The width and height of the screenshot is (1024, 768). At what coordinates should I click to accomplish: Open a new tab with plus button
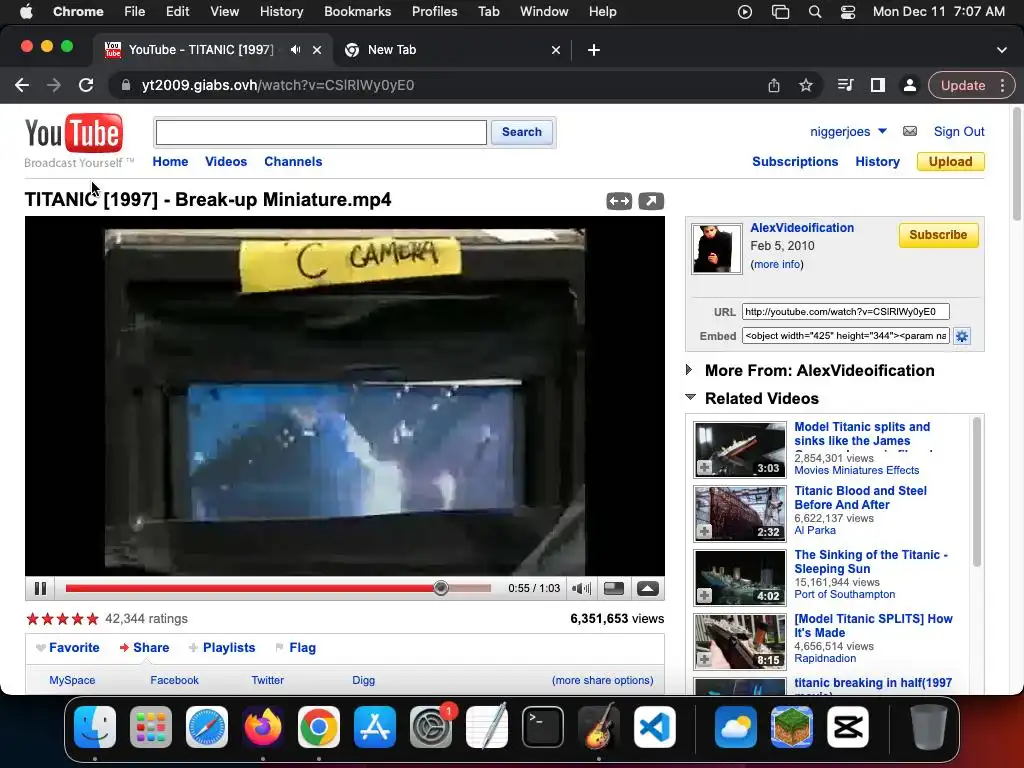coord(594,50)
